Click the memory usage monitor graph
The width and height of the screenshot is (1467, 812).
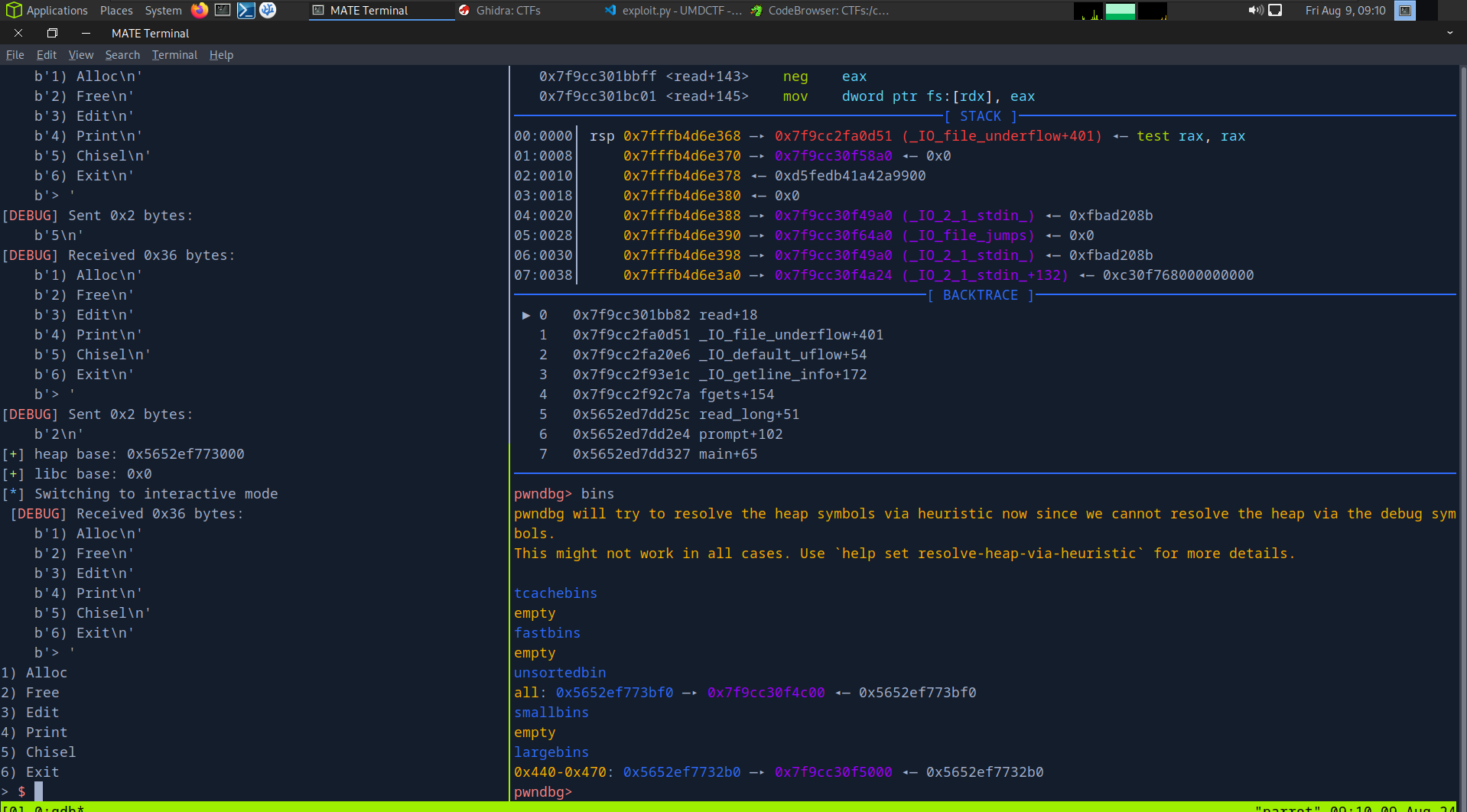(x=1120, y=11)
